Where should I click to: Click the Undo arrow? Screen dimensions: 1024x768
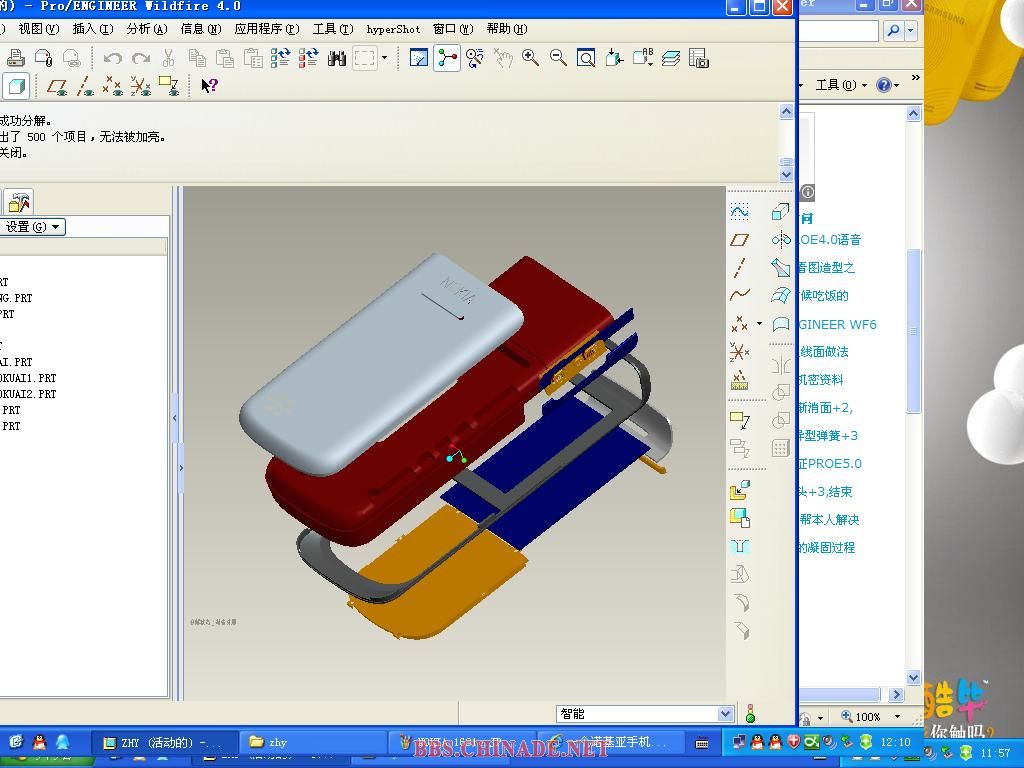[112, 59]
